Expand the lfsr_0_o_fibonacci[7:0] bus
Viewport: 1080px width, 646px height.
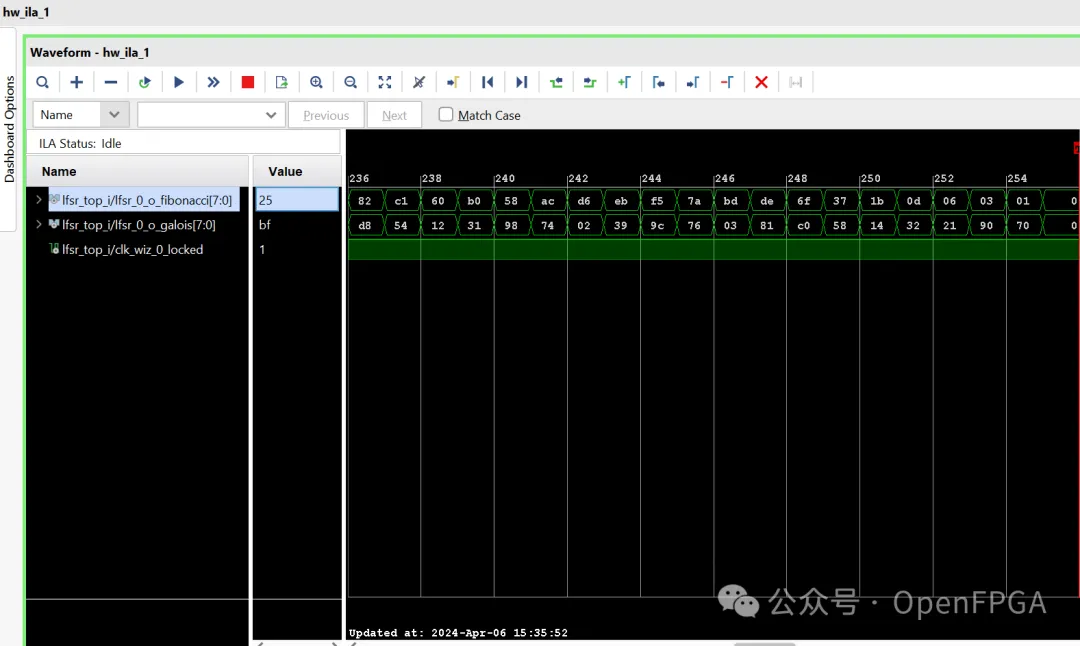point(39,200)
